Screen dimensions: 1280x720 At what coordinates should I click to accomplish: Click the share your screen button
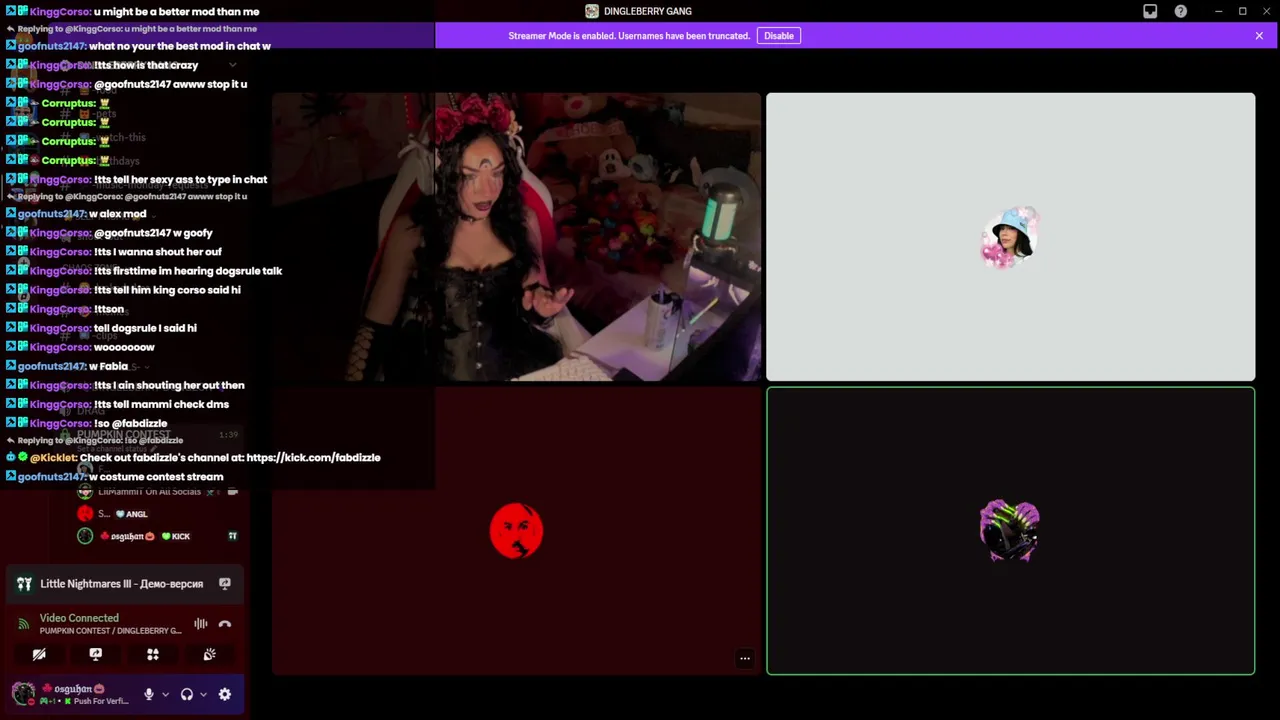(96, 654)
